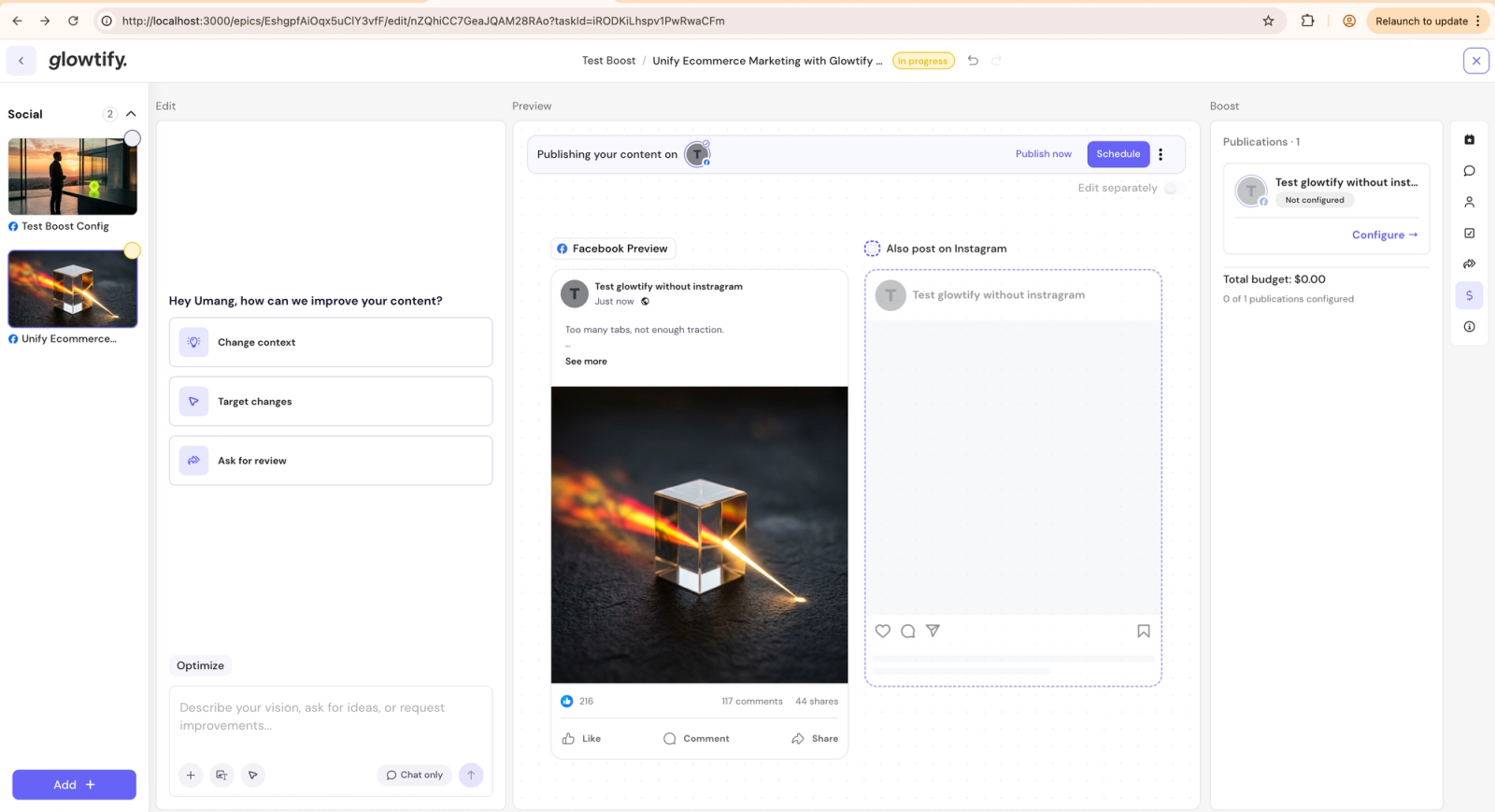Click the Instagram bookmark save icon

coord(1144,631)
